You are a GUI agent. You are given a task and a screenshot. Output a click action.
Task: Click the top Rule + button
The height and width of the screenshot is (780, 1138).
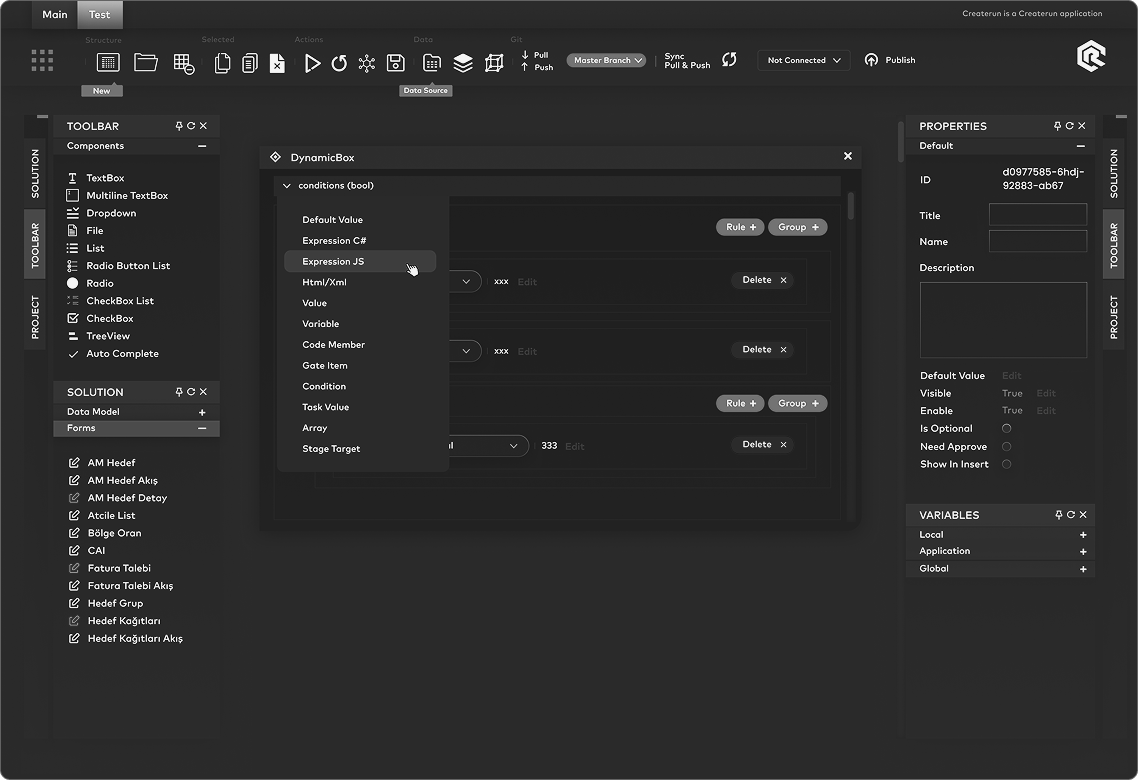pos(740,227)
